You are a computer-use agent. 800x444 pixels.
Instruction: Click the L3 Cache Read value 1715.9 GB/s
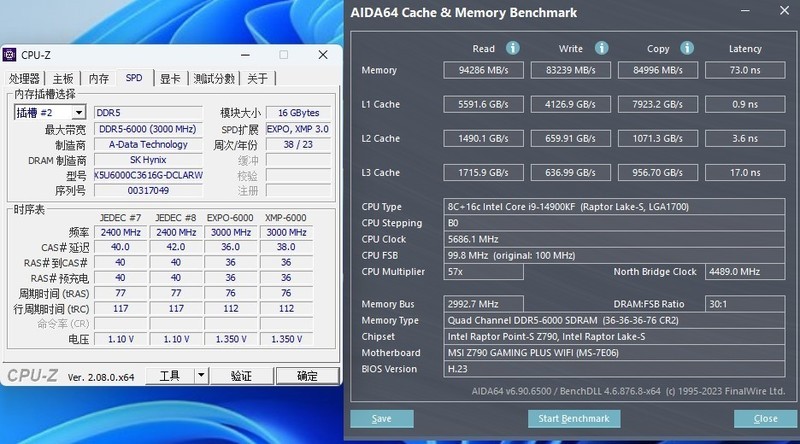(x=483, y=172)
